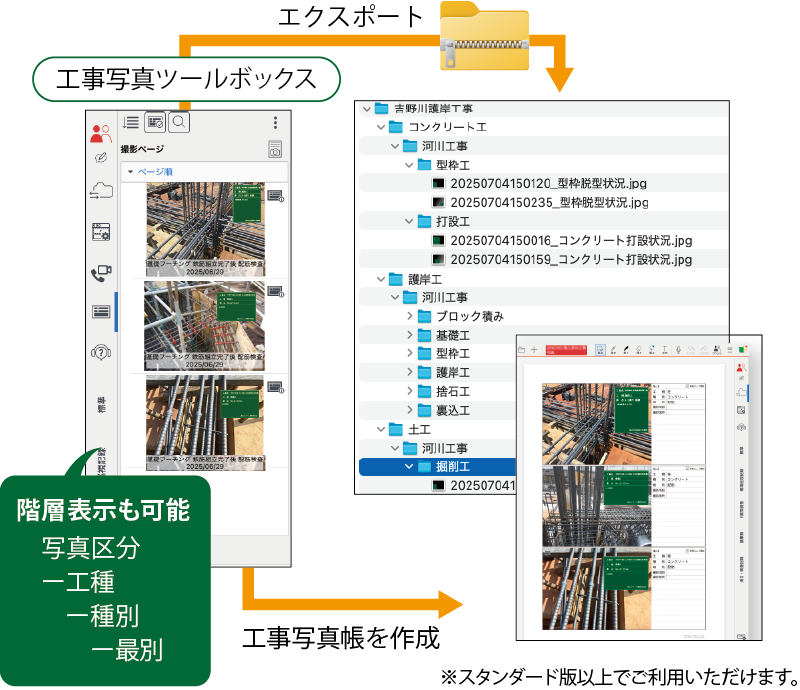Pick the red pen tool in album toolbar
Viewport: 800px width, 690px height.
613,350
